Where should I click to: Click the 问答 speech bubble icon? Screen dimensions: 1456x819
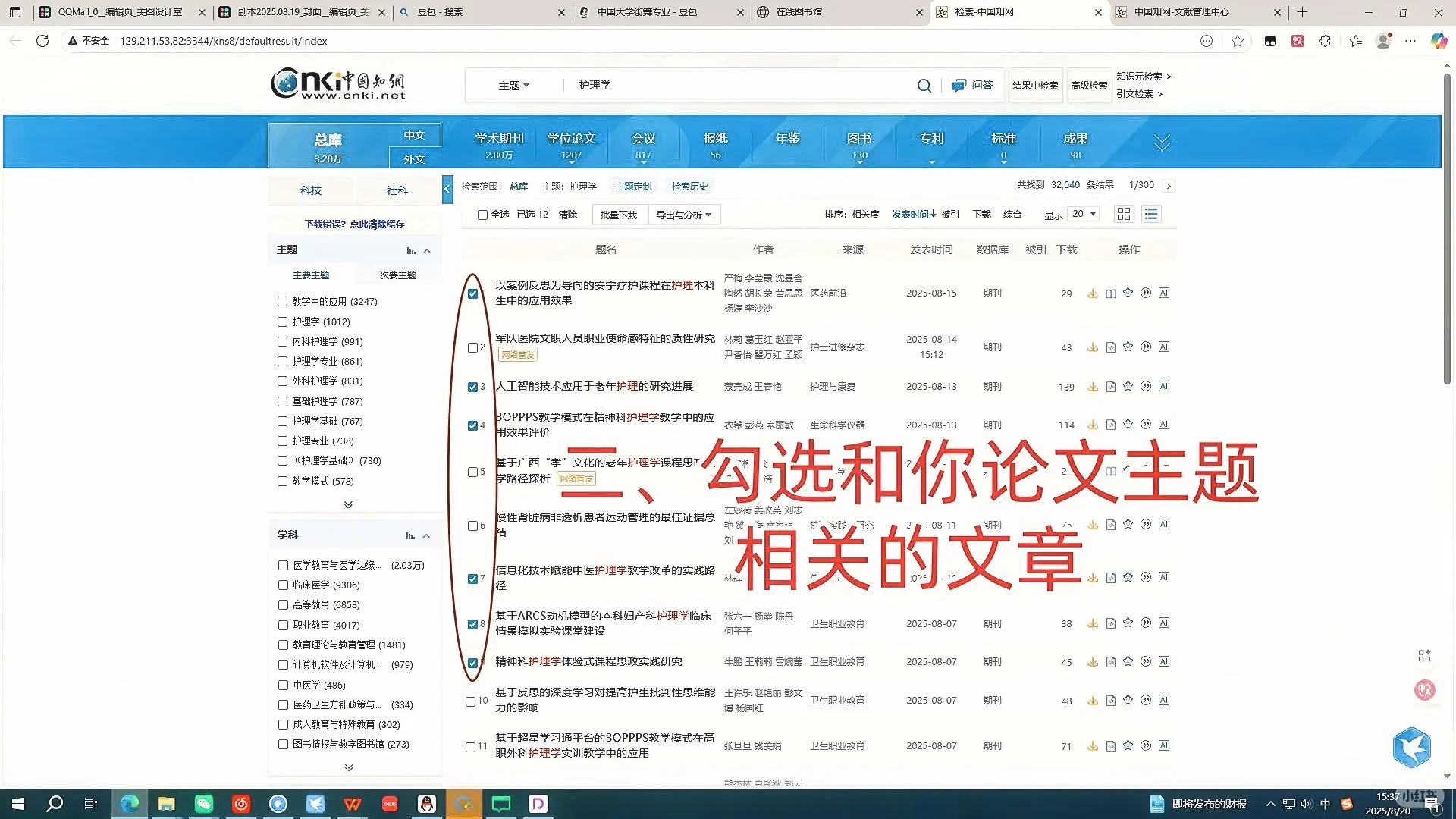(x=959, y=85)
